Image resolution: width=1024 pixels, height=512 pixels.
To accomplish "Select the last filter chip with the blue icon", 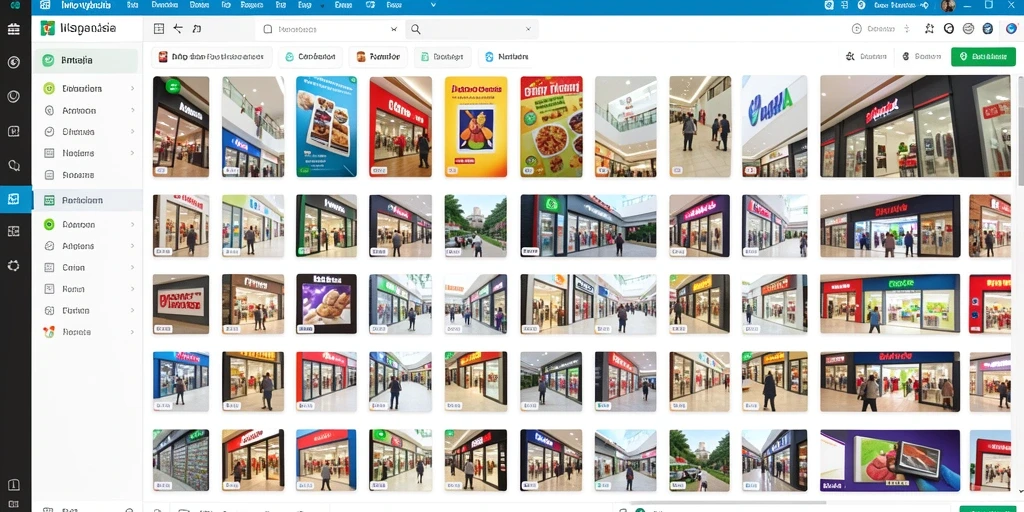I will 507,57.
